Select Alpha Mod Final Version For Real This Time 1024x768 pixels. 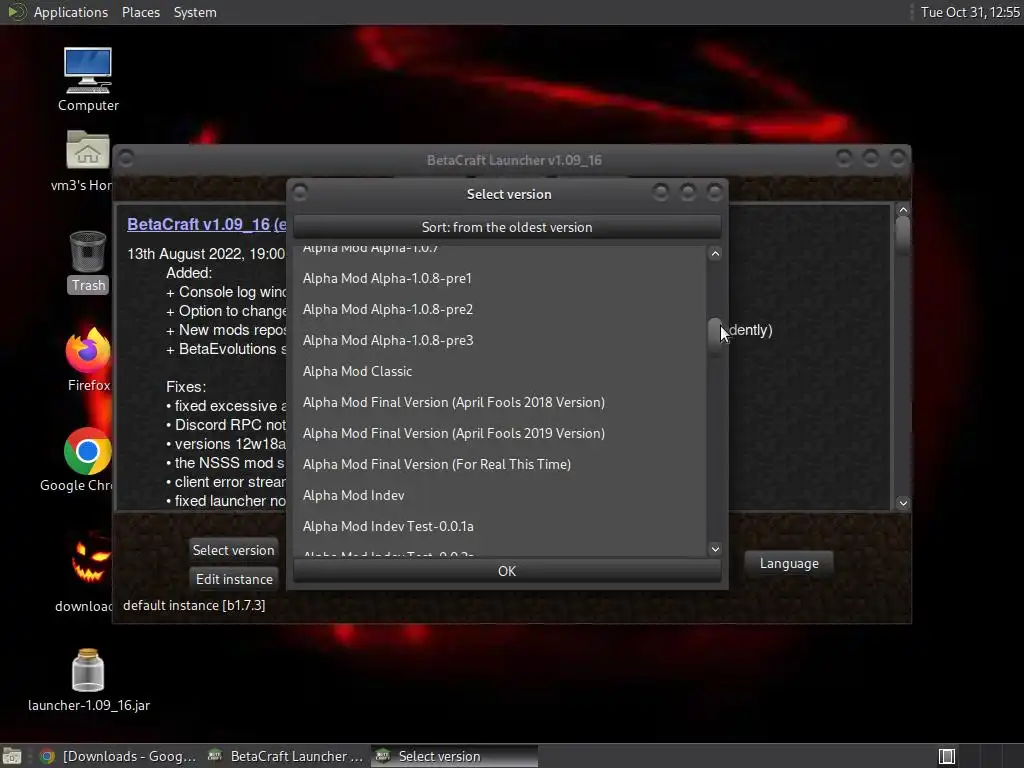pyautogui.click(x=500, y=464)
